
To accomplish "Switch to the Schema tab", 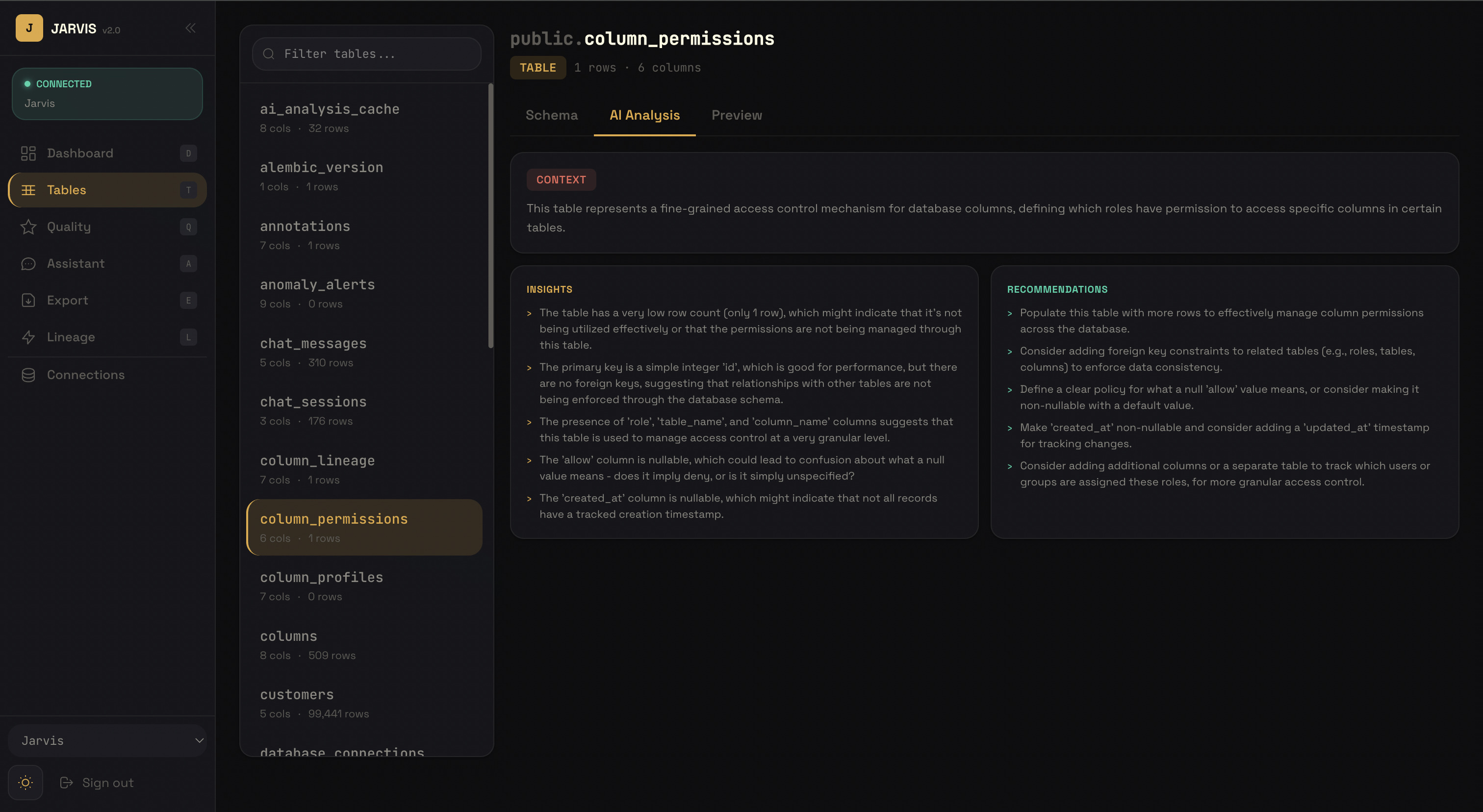I will click(552, 115).
